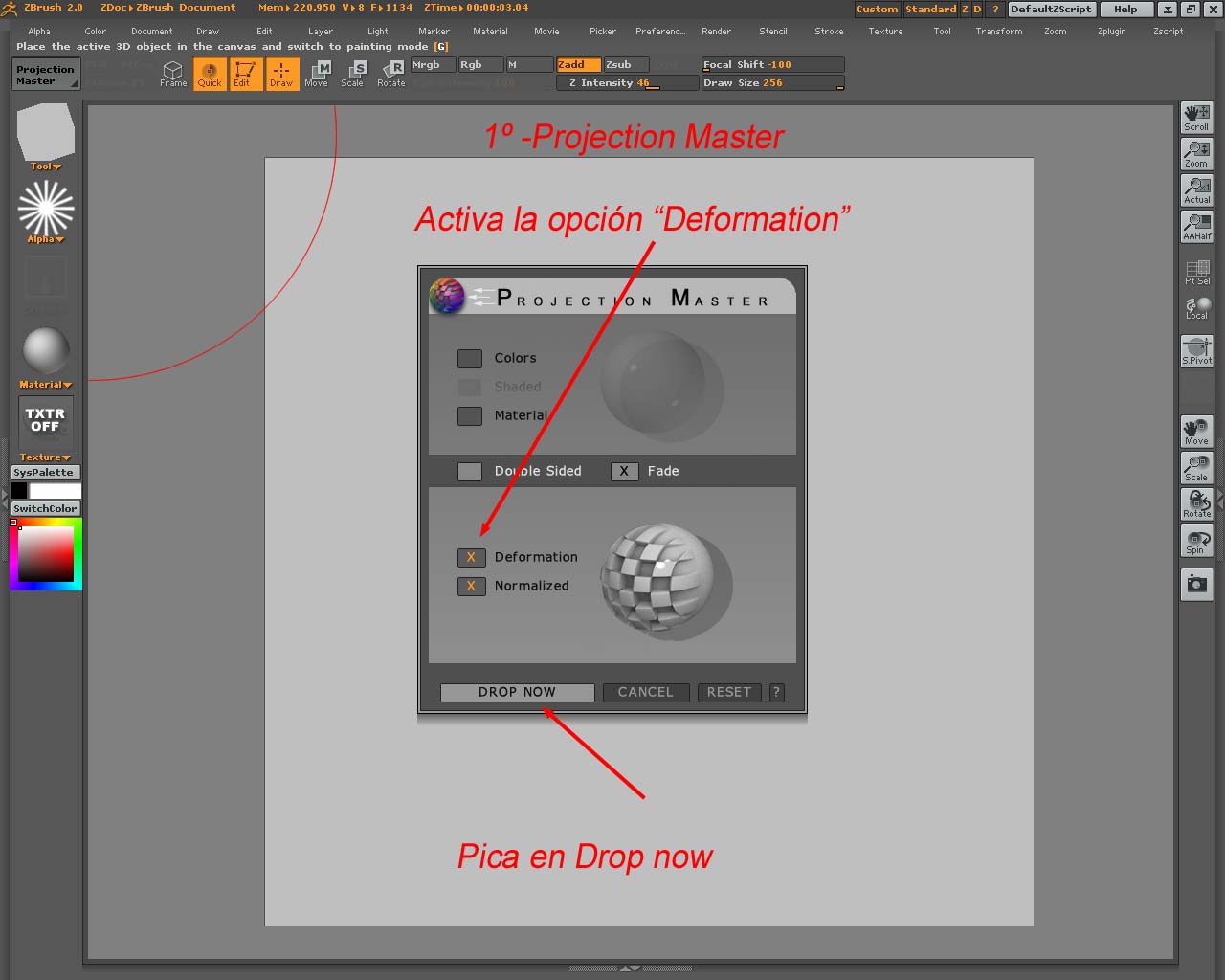Image resolution: width=1225 pixels, height=980 pixels.
Task: Select the Scale gyro button in the top toolbar
Action: pos(353,74)
